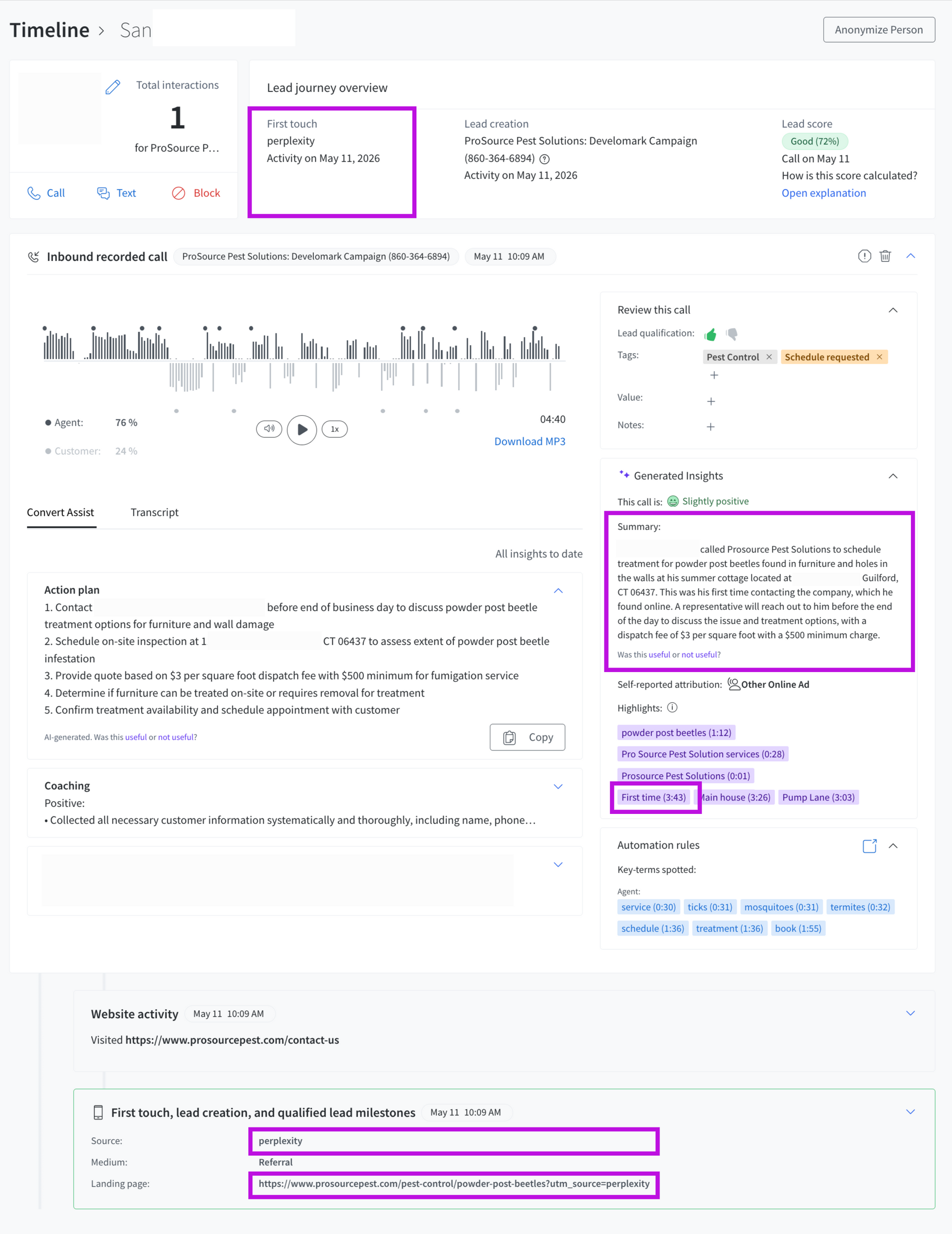The height and width of the screenshot is (1234, 952).
Task: Click the Inbound recorded call icon
Action: pyautogui.click(x=34, y=257)
